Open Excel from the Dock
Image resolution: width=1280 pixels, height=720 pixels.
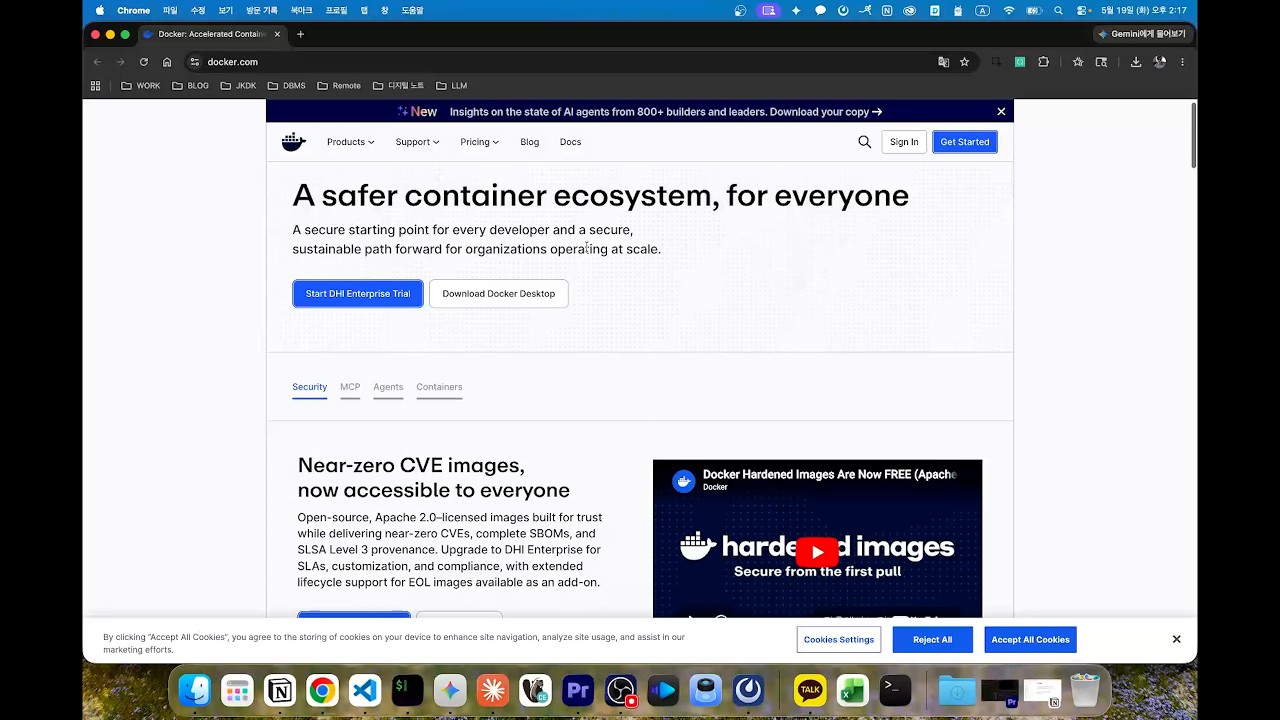point(852,691)
